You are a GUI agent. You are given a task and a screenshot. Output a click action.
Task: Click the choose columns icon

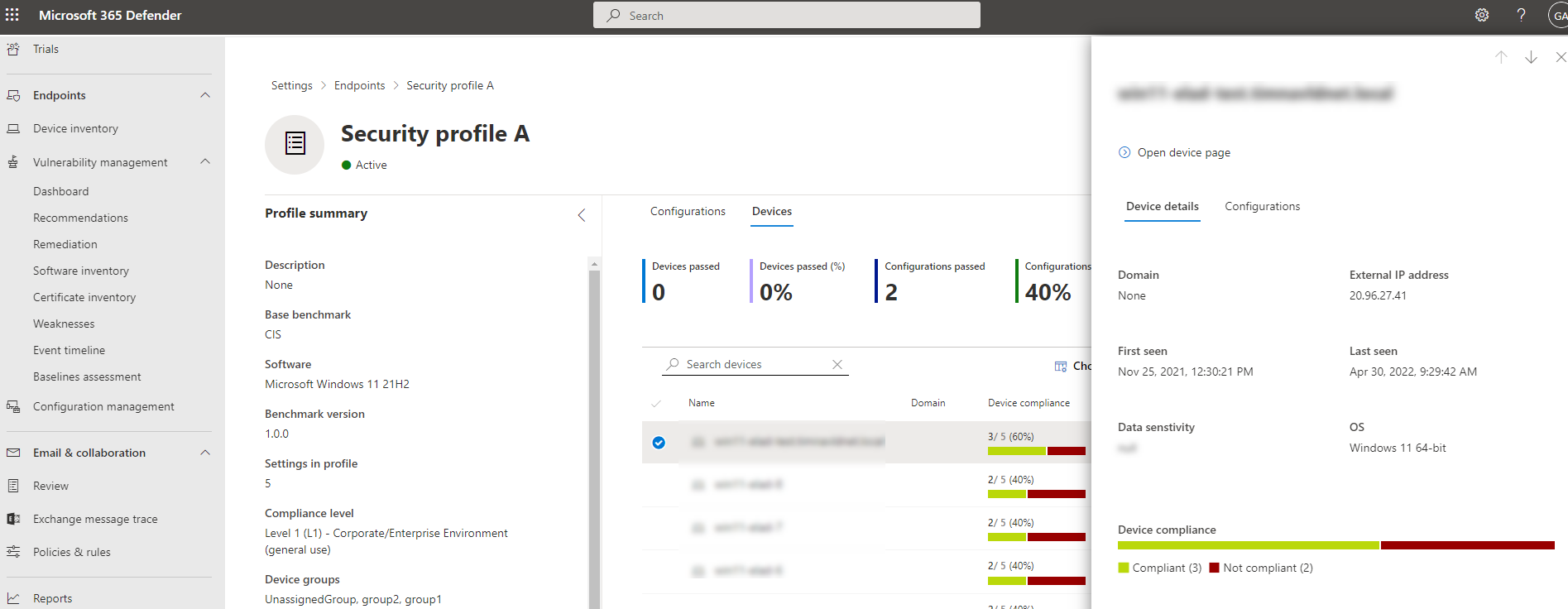[1061, 366]
